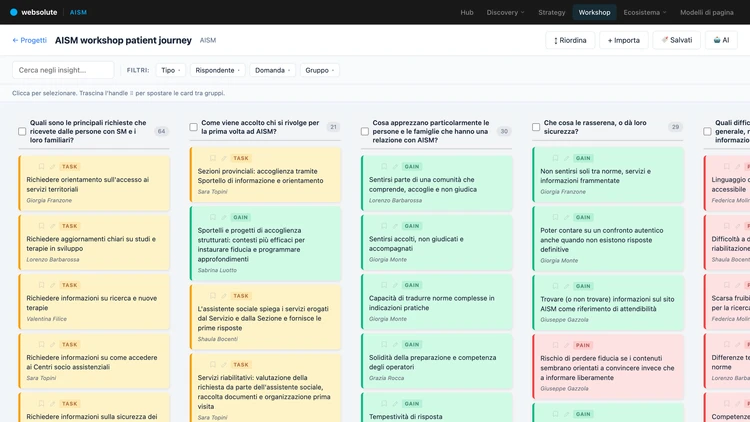Bookmark the "Capacità di tradurre norme" card
This screenshot has width=750, height=422.
[x=384, y=285]
